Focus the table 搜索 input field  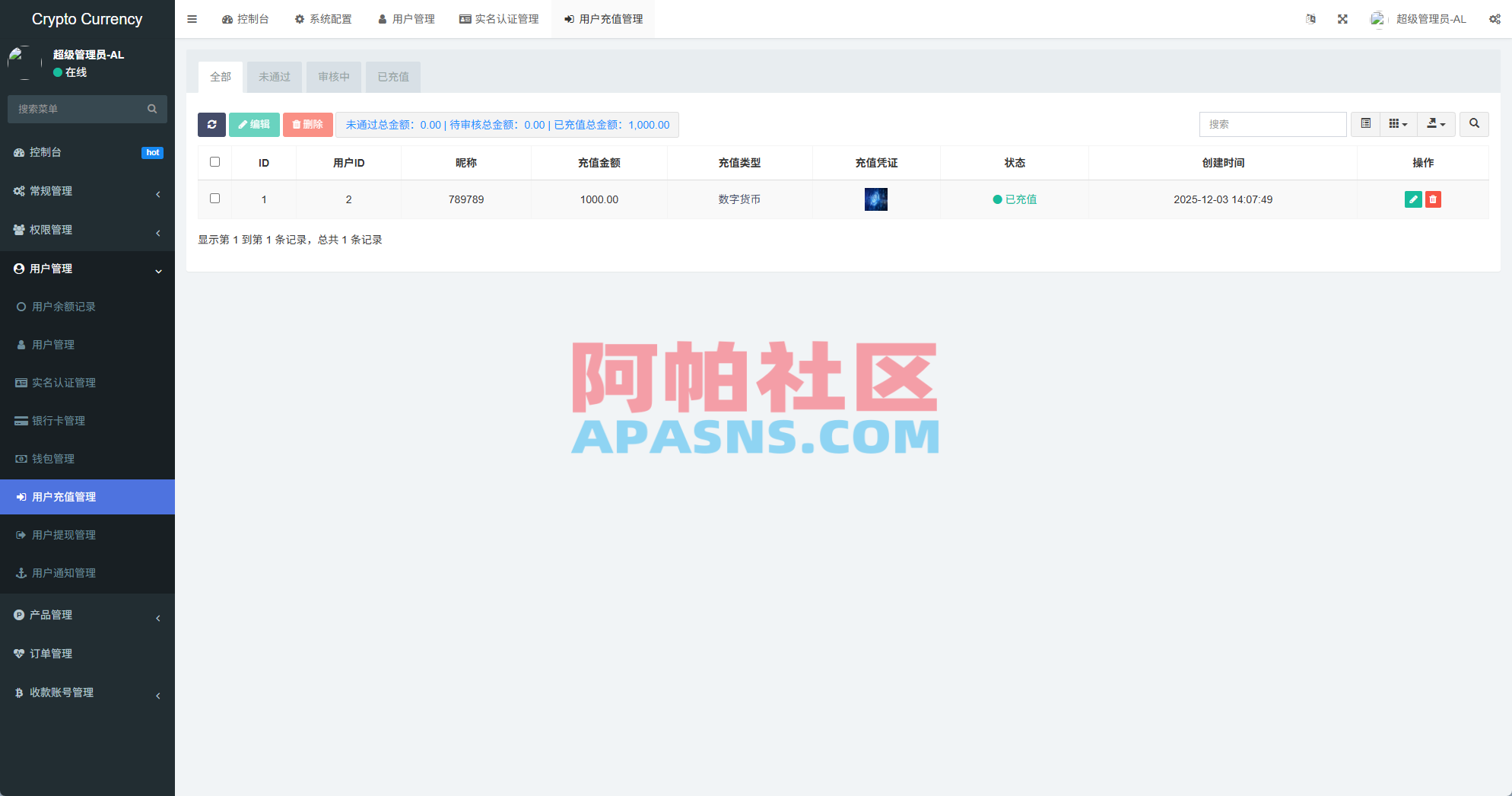pyautogui.click(x=1273, y=124)
